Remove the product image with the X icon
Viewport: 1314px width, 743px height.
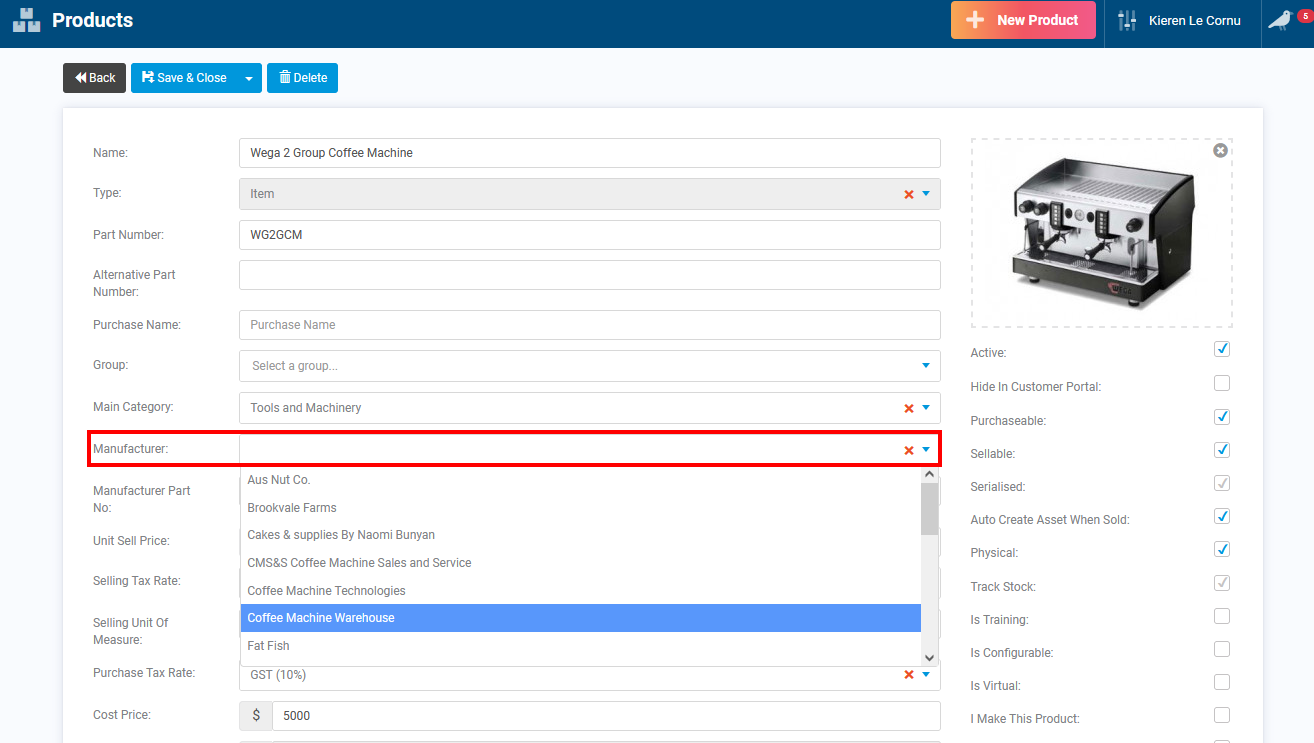(1220, 150)
